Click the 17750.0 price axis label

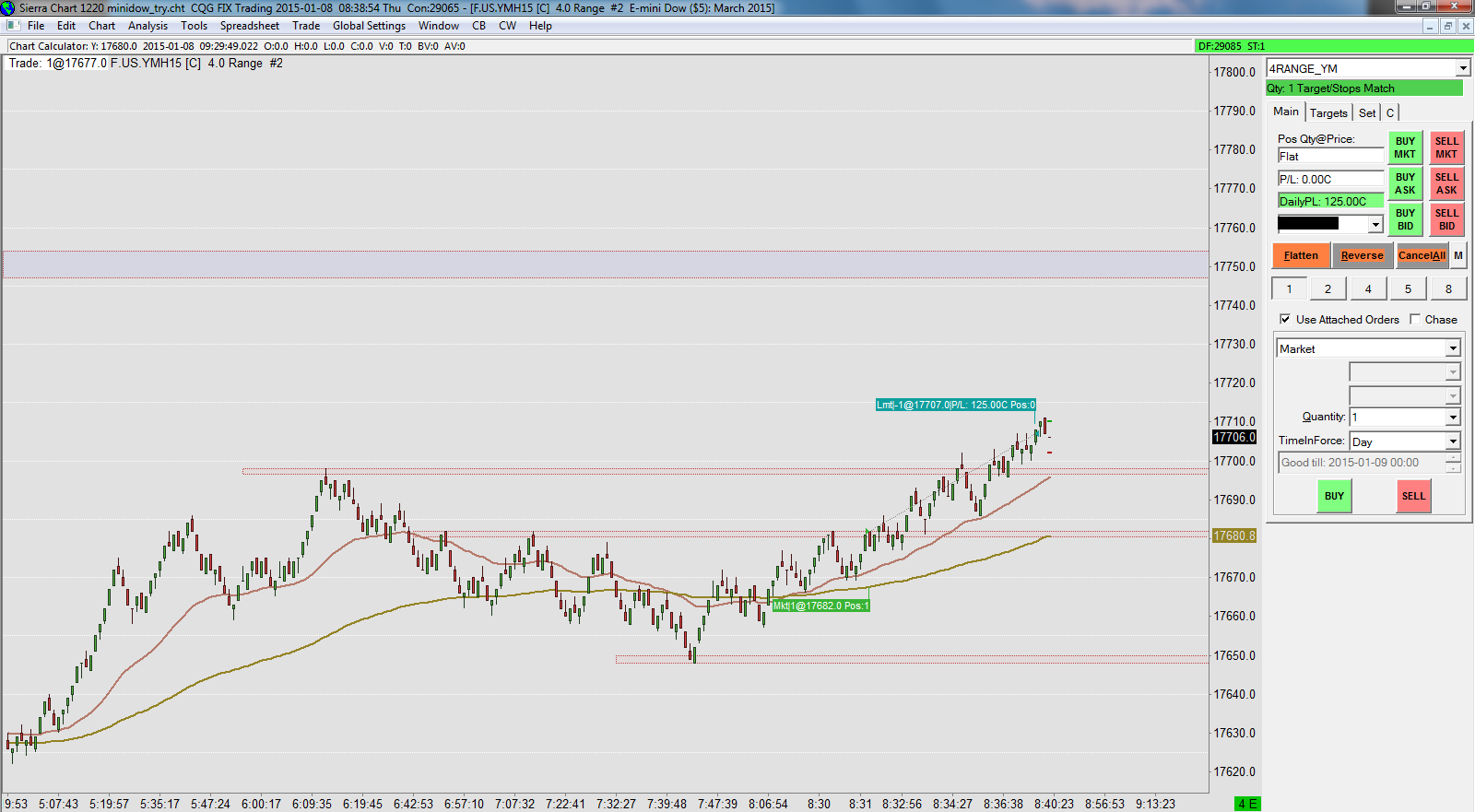pyautogui.click(x=1234, y=266)
